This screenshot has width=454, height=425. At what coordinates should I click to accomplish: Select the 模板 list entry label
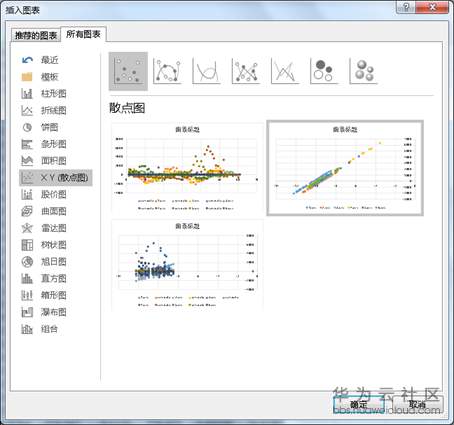tap(50, 77)
